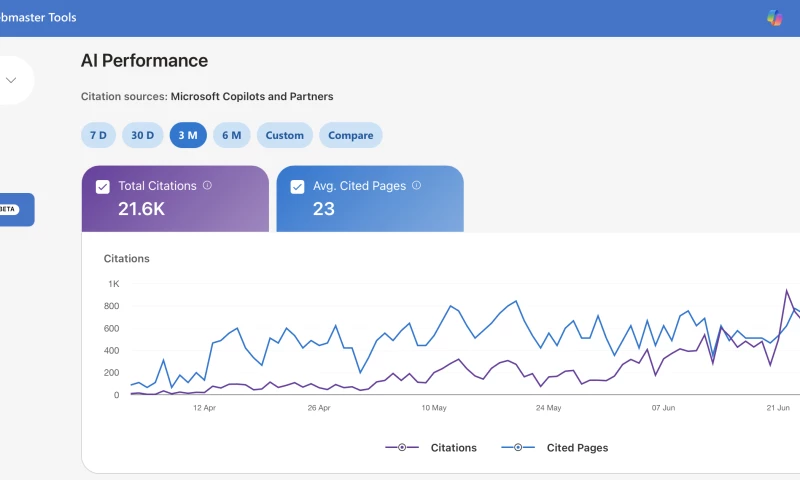Click the 12 Apr axis label
The image size is (800, 480).
[x=204, y=408]
